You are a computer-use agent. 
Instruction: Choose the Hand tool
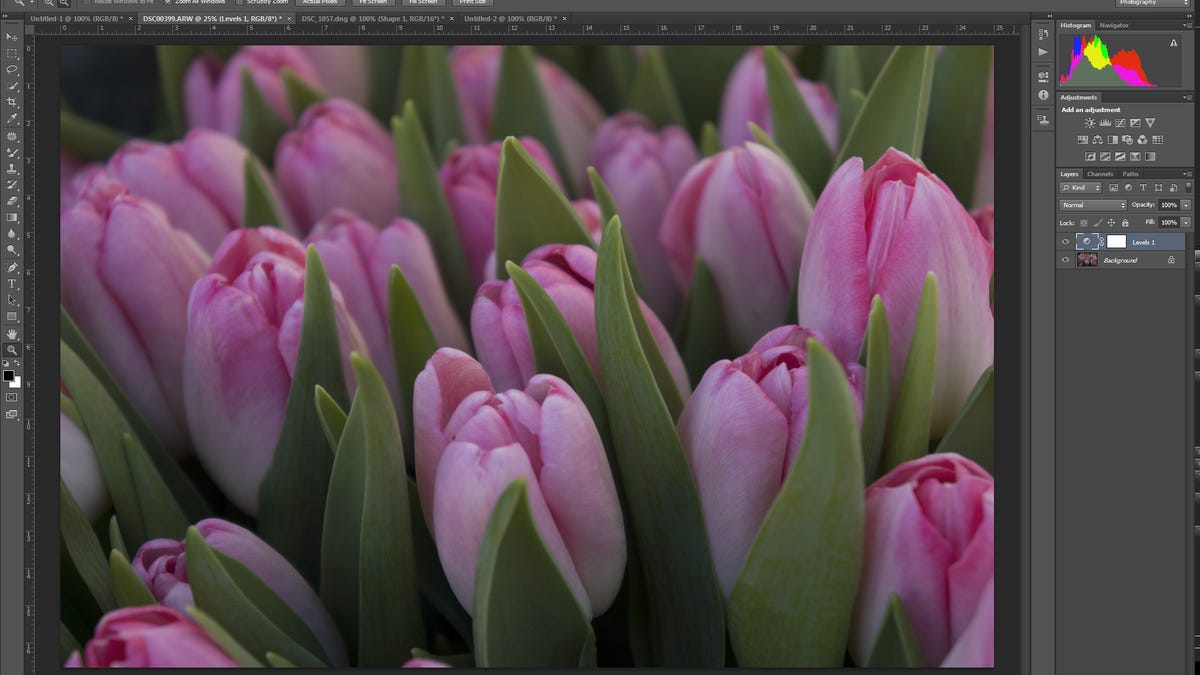pyautogui.click(x=12, y=333)
